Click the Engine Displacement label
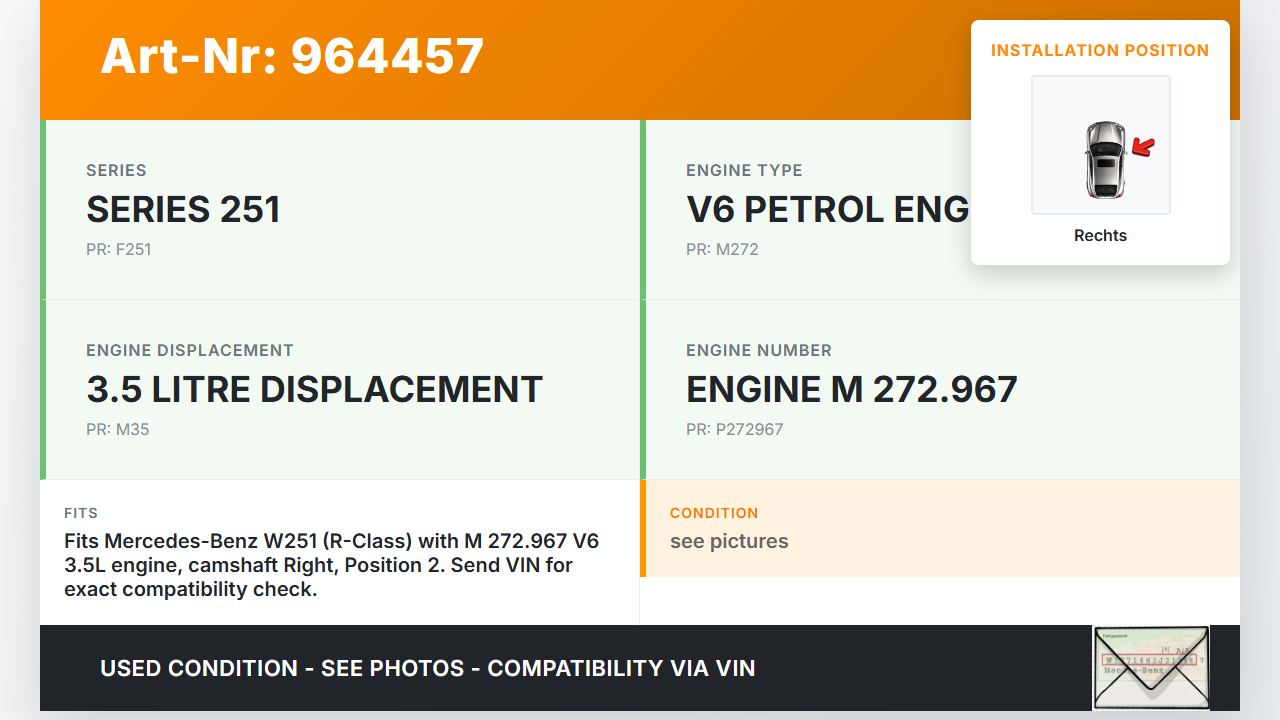The width and height of the screenshot is (1280, 720). (190, 350)
